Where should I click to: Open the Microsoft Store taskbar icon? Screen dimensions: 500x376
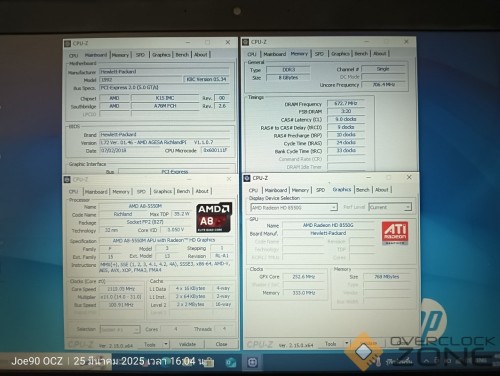click(x=209, y=362)
